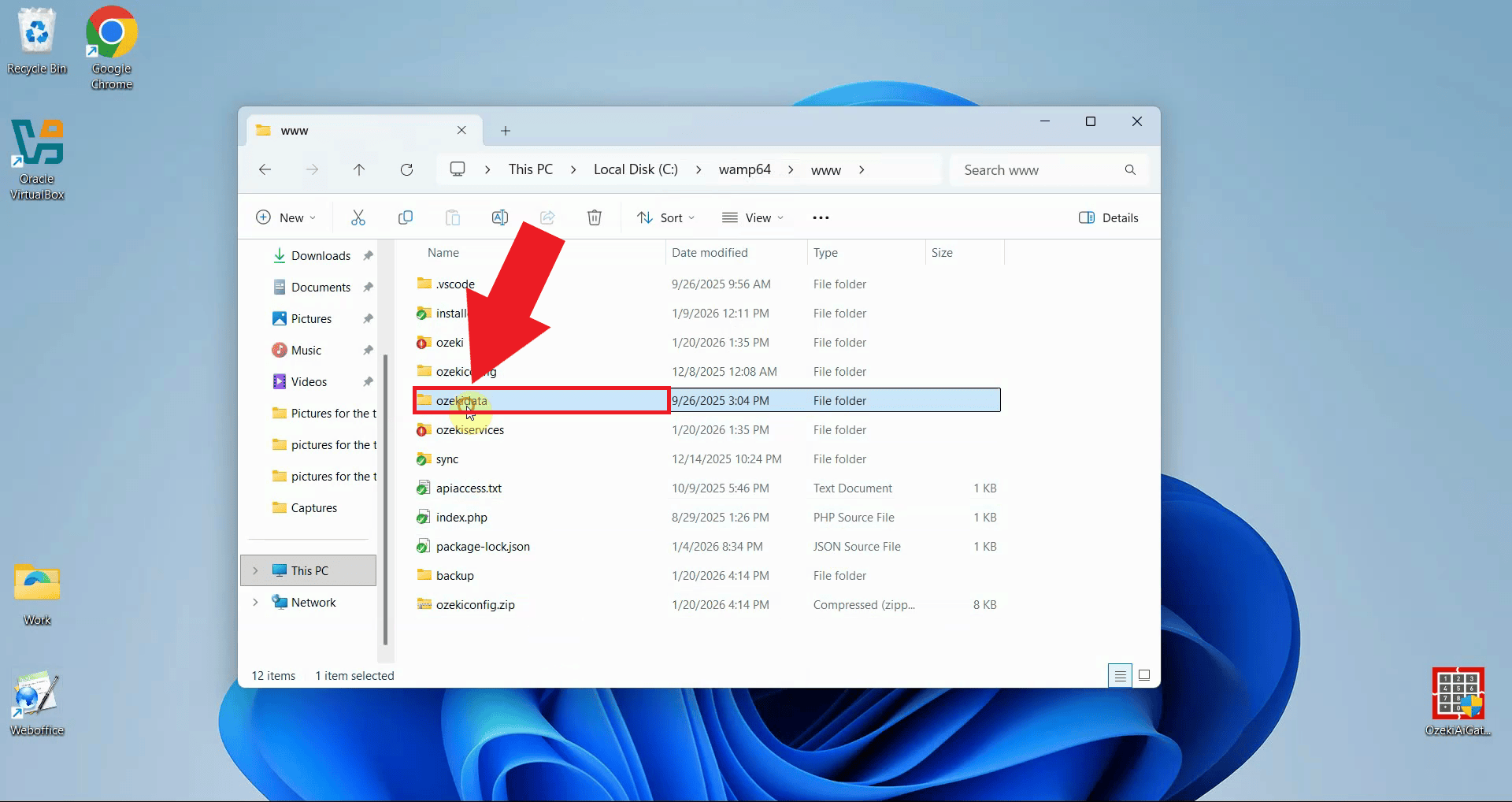Screen dimensions: 1512x802
Task: Click the Copy icon in toolbar
Action: coord(406,217)
